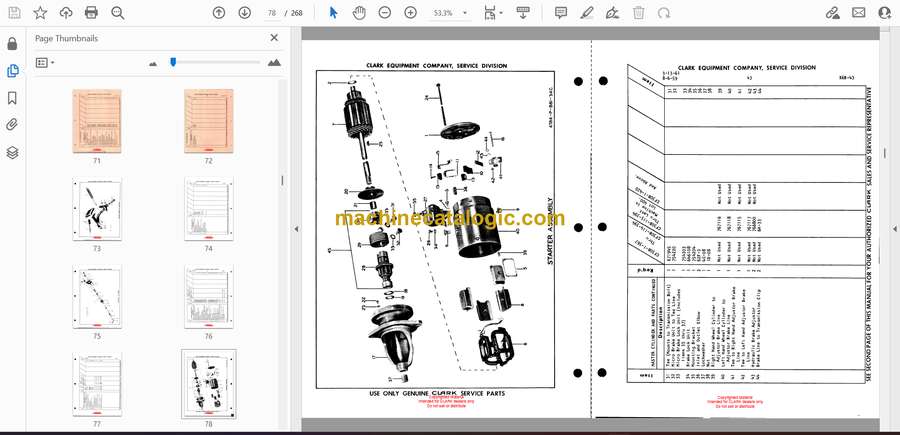Open the Layers panel icon
This screenshot has width=900, height=435.
click(x=12, y=152)
